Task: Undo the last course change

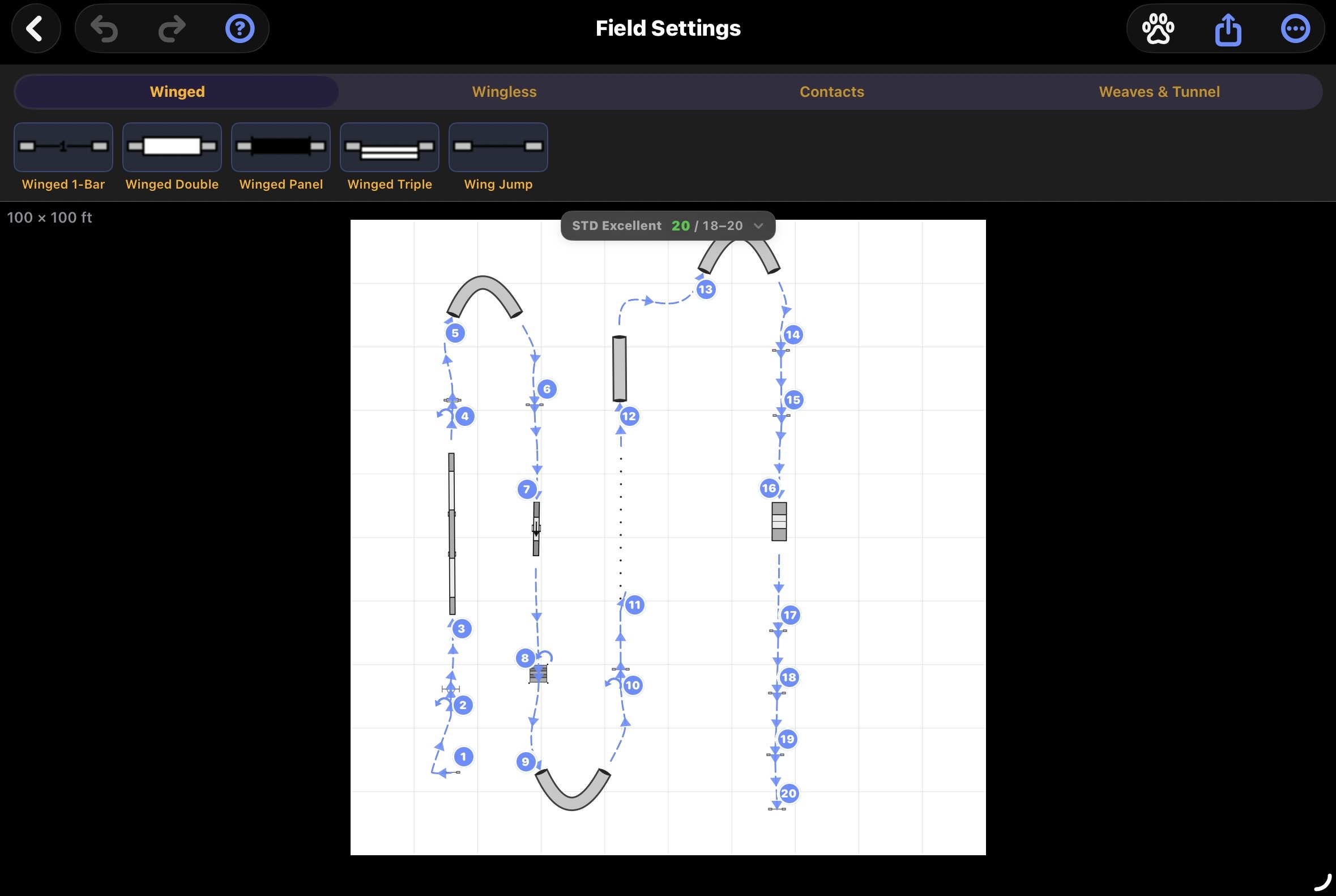Action: (104, 28)
